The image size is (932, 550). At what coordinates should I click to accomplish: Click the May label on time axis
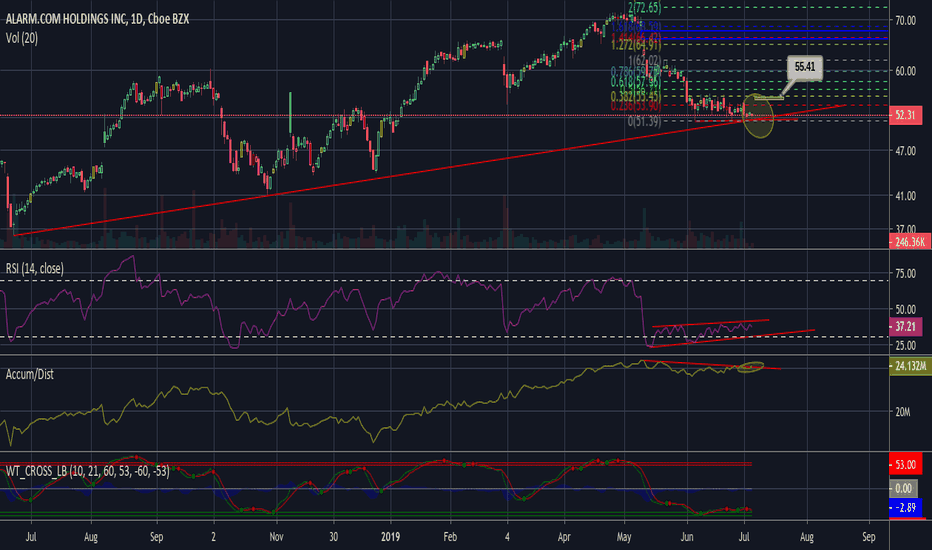tap(624, 537)
